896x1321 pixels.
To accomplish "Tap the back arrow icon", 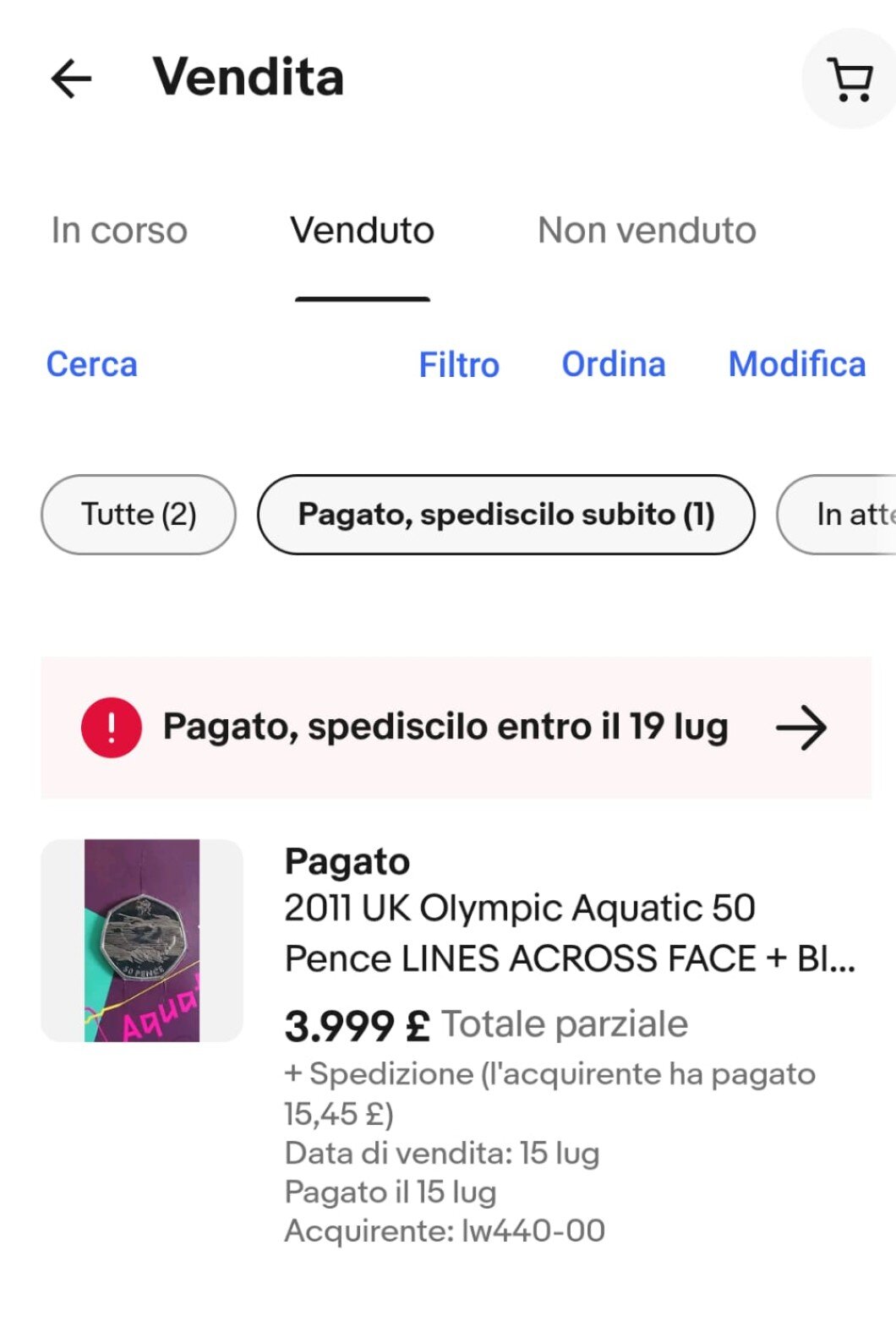I will coord(71,79).
